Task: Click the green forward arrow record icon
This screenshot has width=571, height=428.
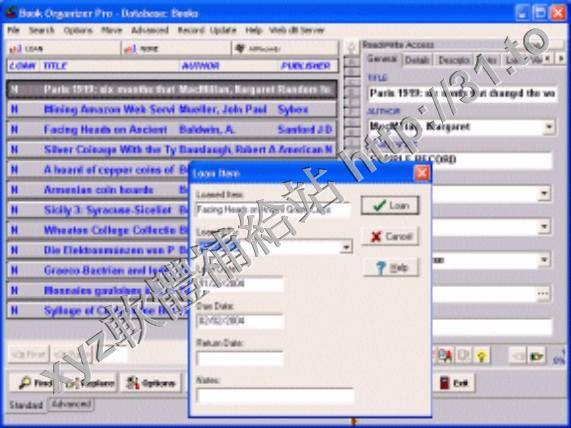Action: pyautogui.click(x=537, y=356)
